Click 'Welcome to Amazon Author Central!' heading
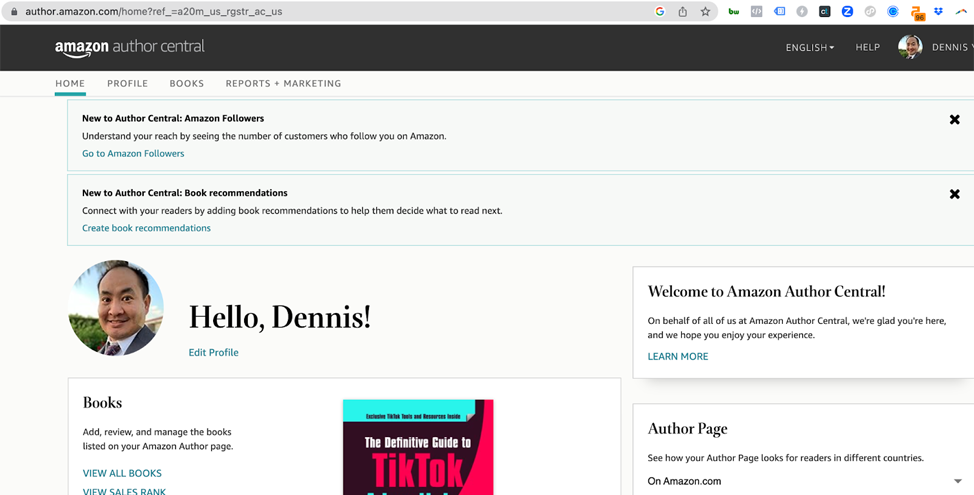974x495 pixels. click(767, 291)
